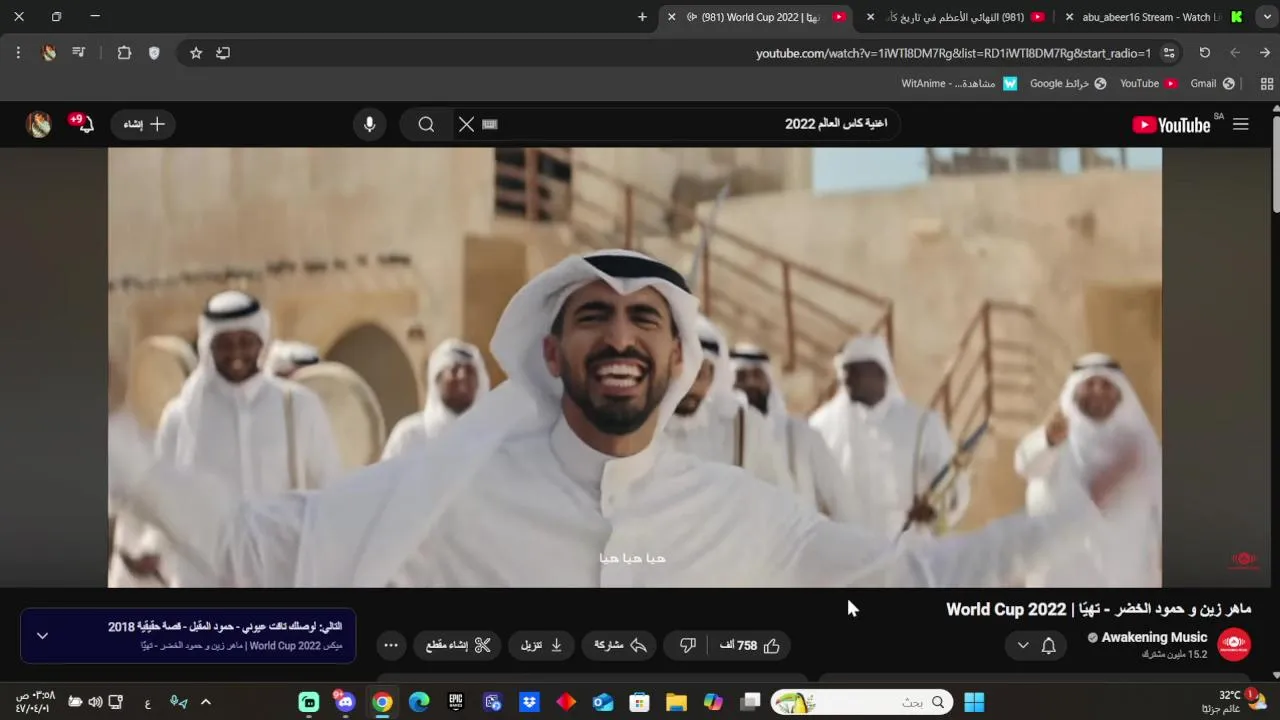Click the video player to pause
The image size is (1280, 720).
pos(635,367)
